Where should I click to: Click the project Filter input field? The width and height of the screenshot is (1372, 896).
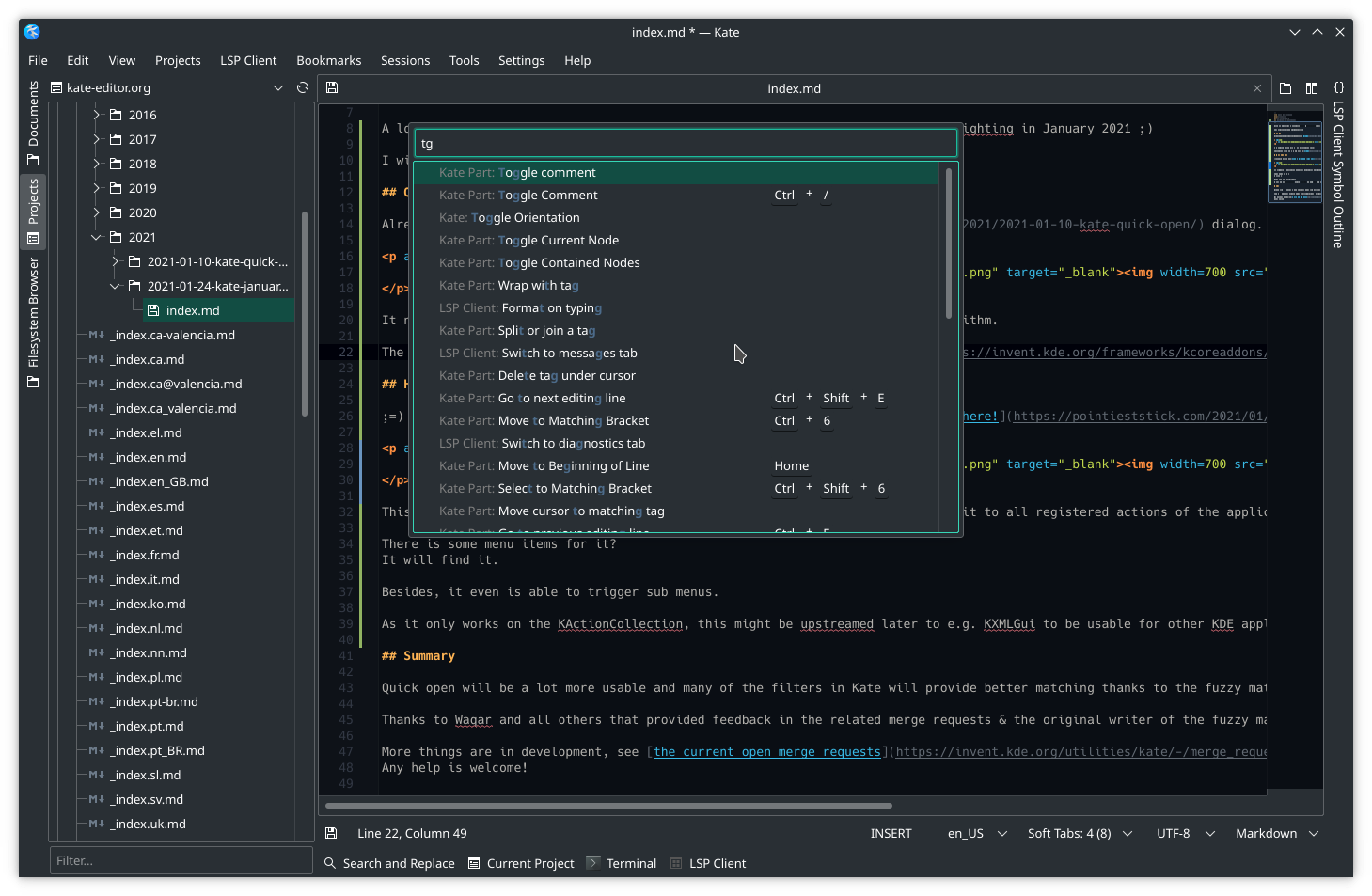(x=181, y=860)
